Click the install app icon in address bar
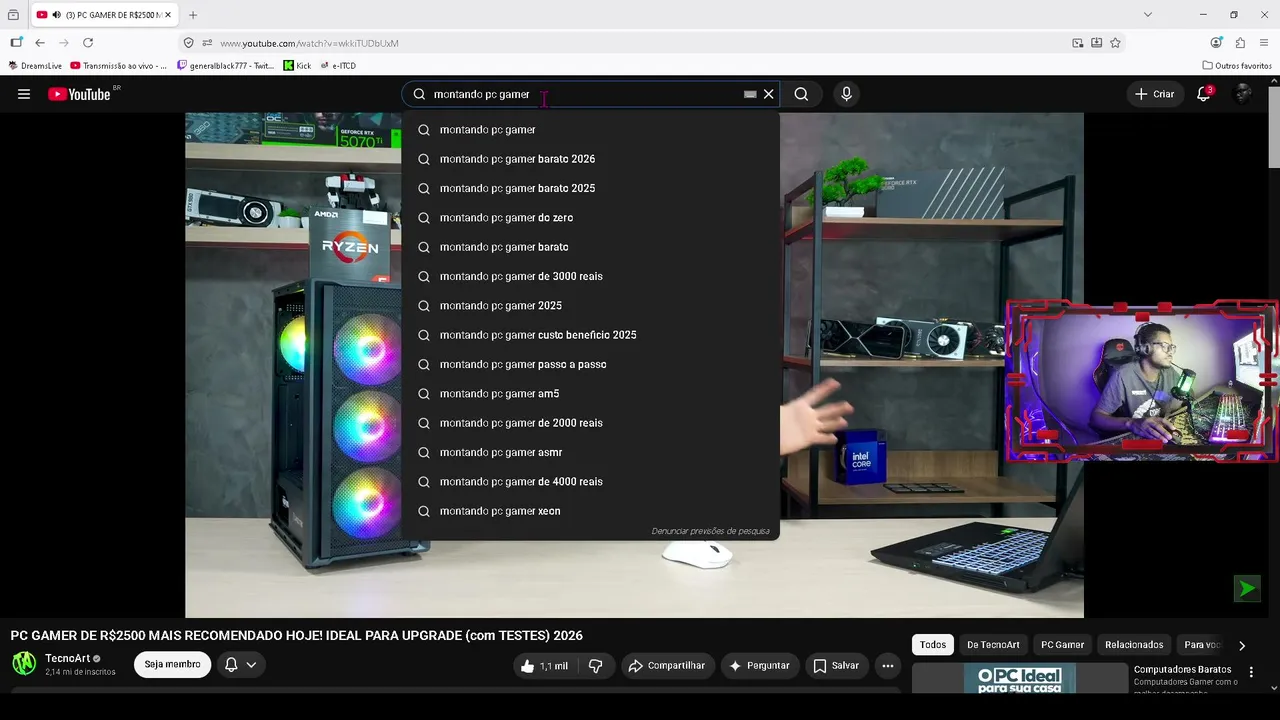Viewport: 1280px width, 720px height. 1097,43
